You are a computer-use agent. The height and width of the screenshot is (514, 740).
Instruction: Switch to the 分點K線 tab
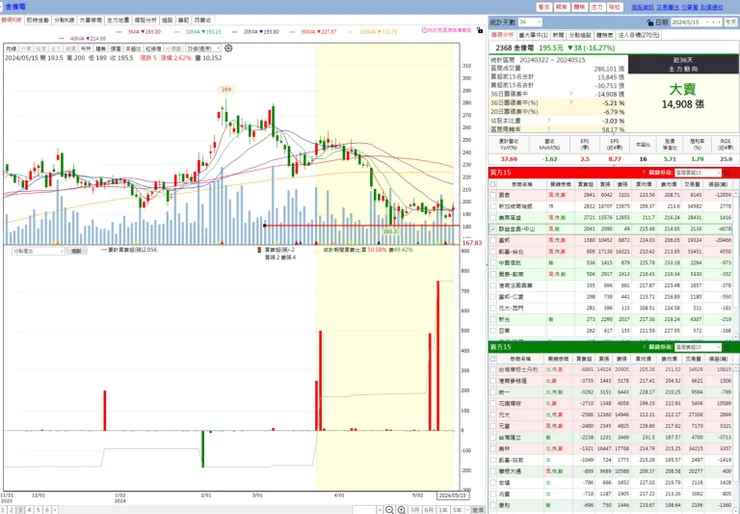click(64, 20)
